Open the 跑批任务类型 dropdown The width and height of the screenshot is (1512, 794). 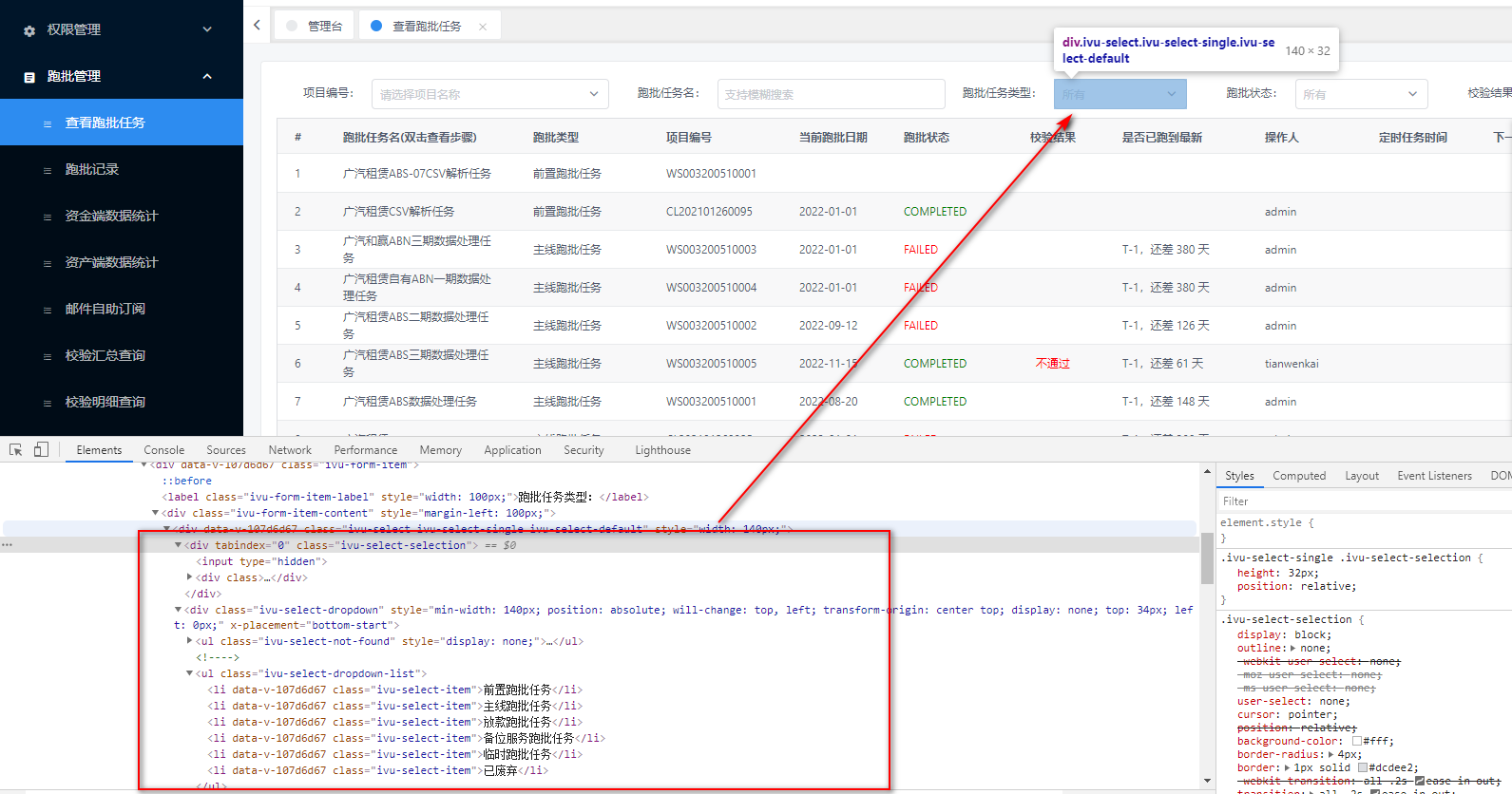click(1120, 94)
